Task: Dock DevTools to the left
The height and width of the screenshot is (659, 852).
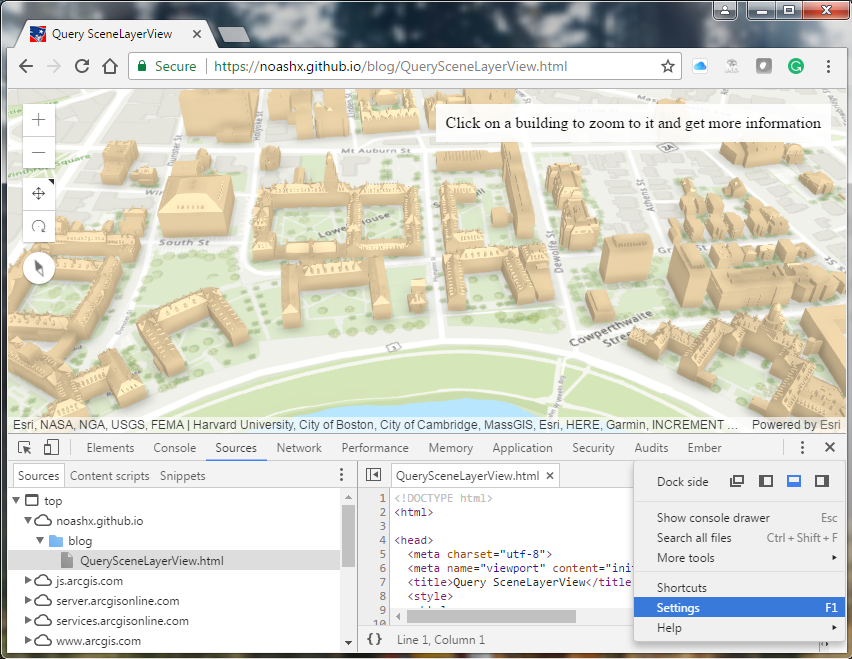Action: (766, 481)
